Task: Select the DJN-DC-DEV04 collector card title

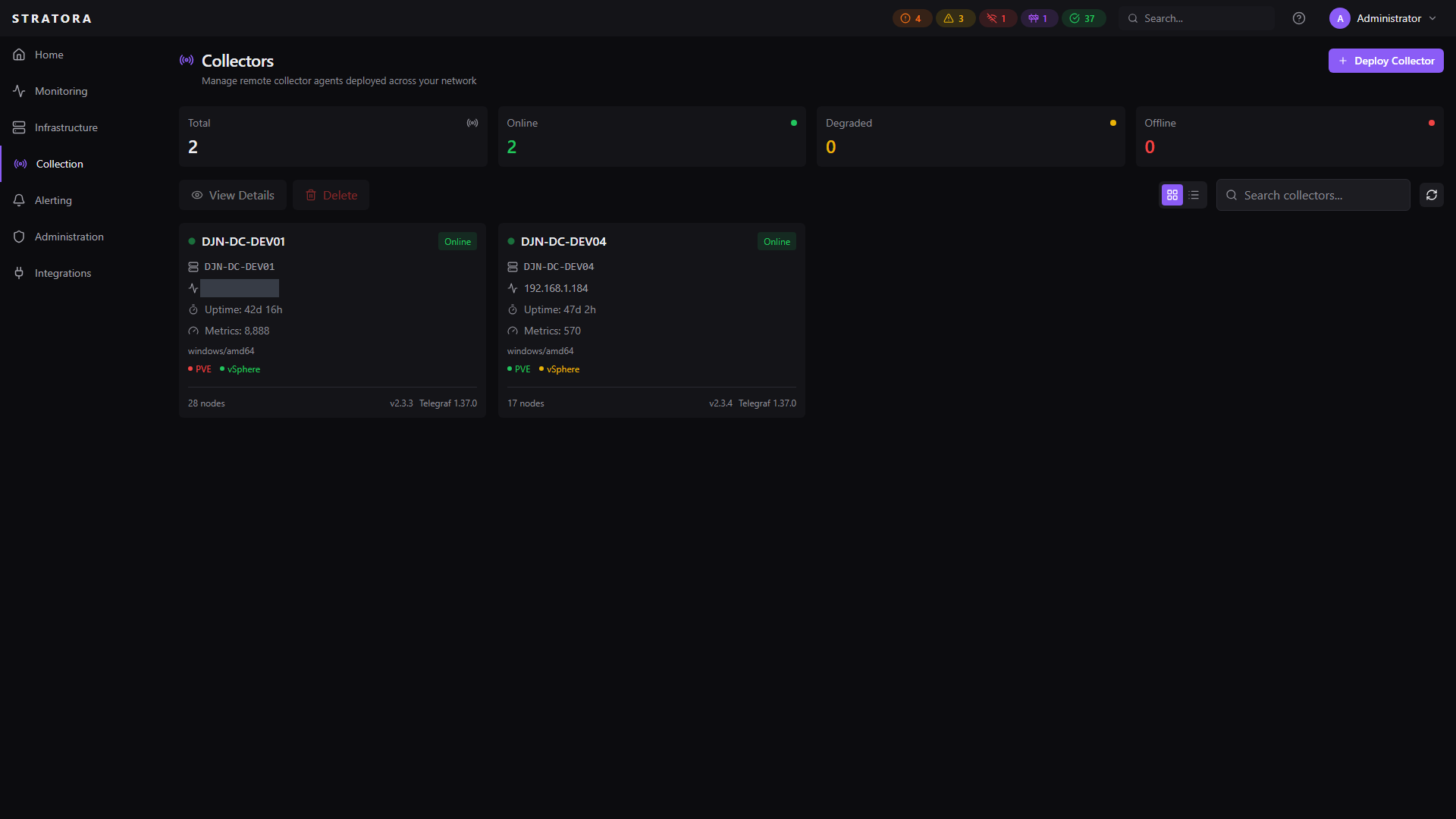Action: 563,241
